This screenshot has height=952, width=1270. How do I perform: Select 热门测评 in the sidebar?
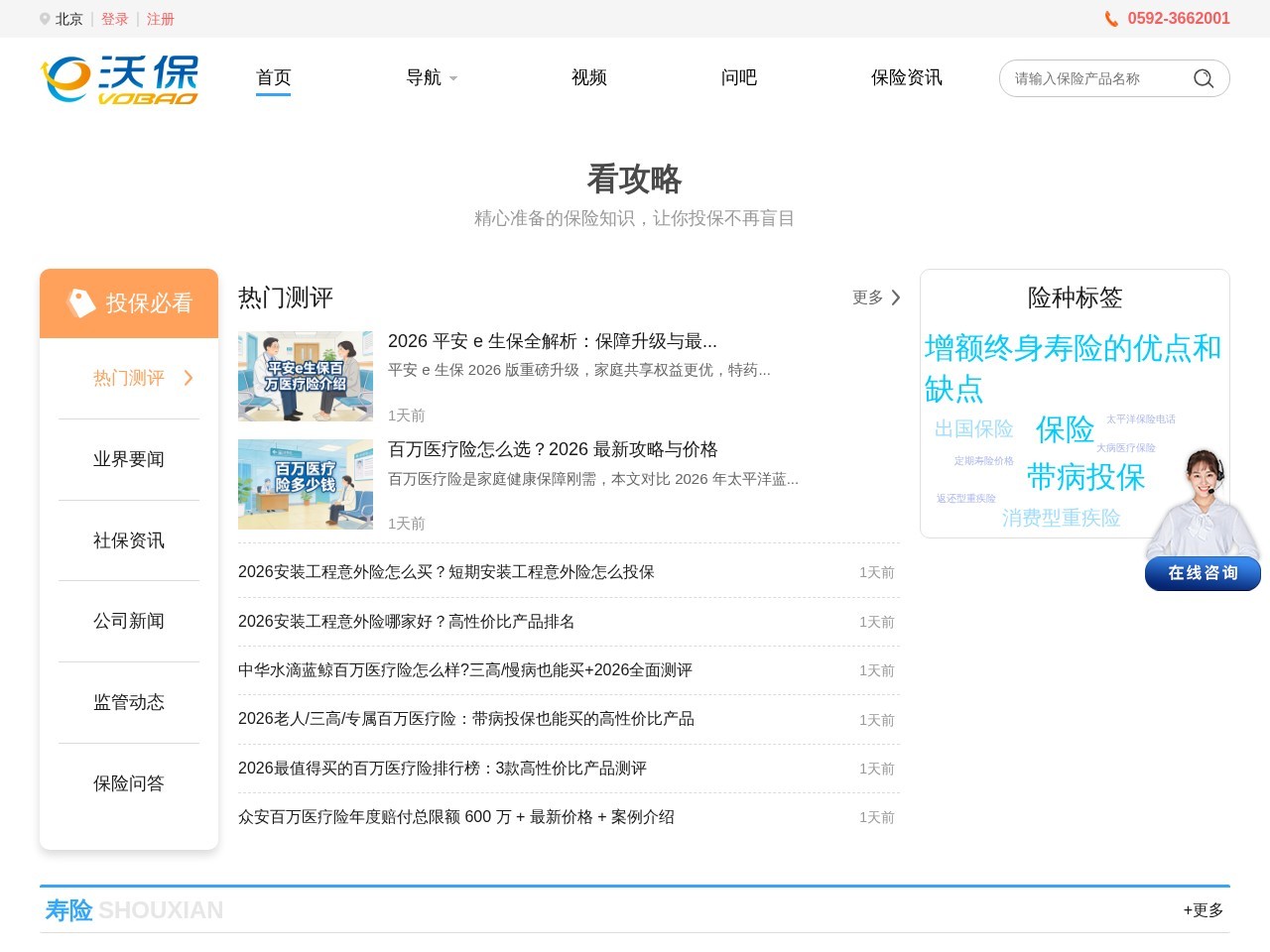(x=129, y=378)
